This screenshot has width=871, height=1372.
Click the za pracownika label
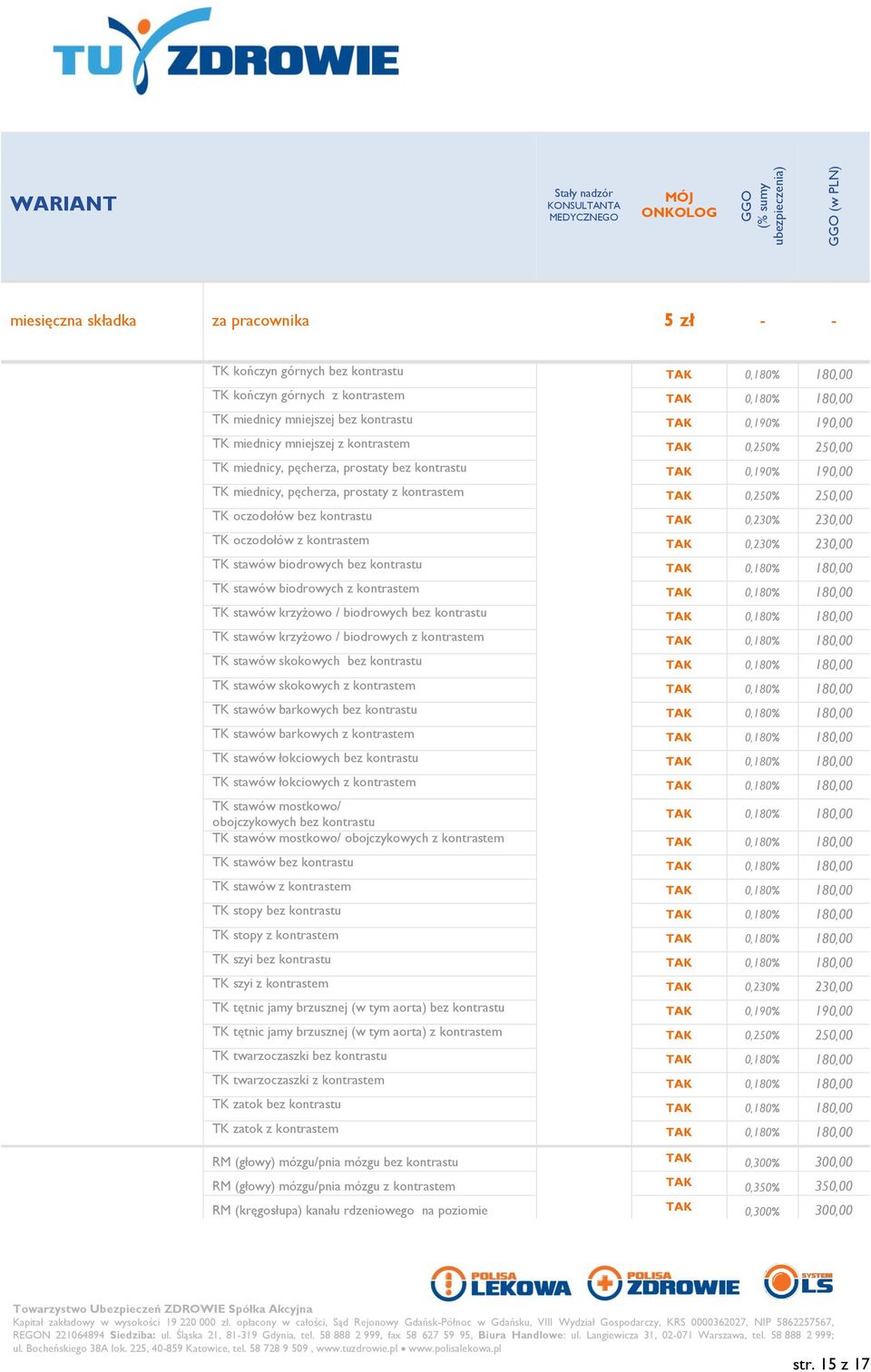pos(260,321)
